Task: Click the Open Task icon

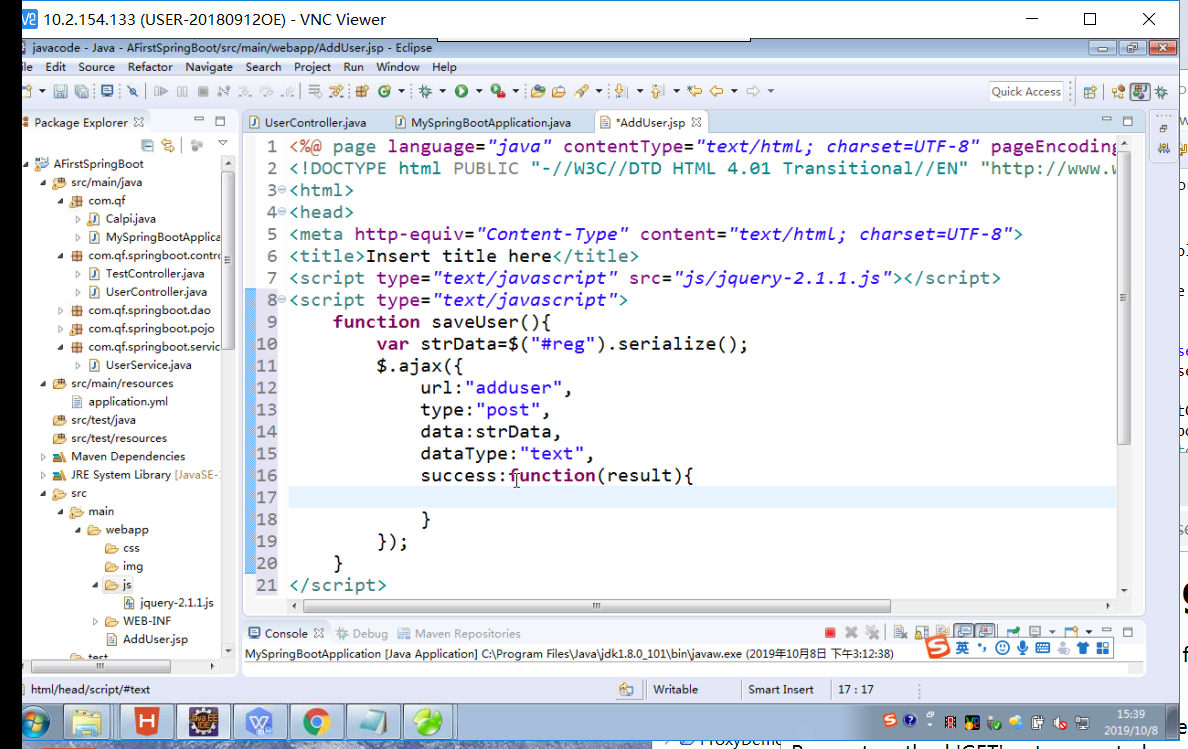Action: point(558,92)
